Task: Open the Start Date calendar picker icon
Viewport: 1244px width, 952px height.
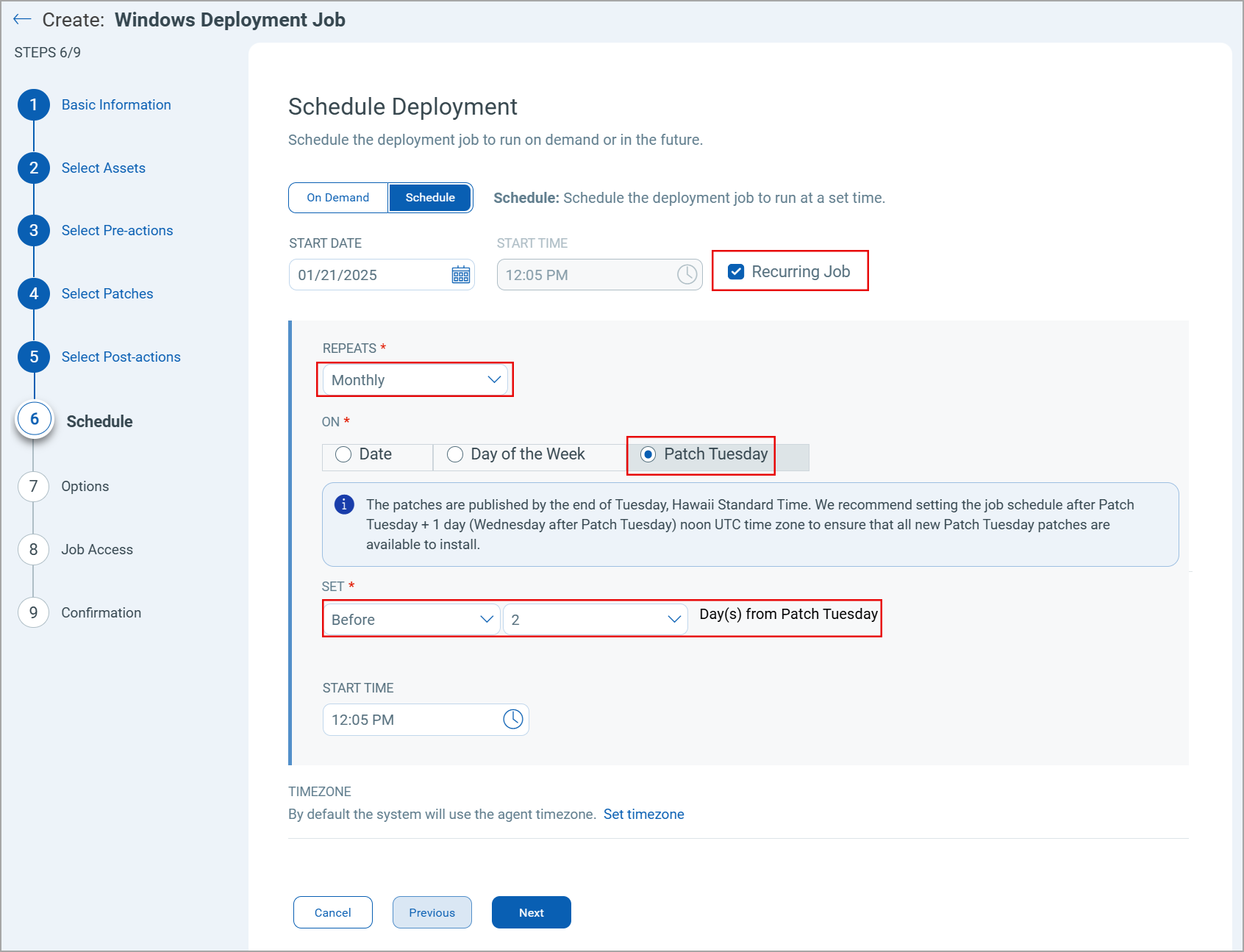Action: coord(460,275)
